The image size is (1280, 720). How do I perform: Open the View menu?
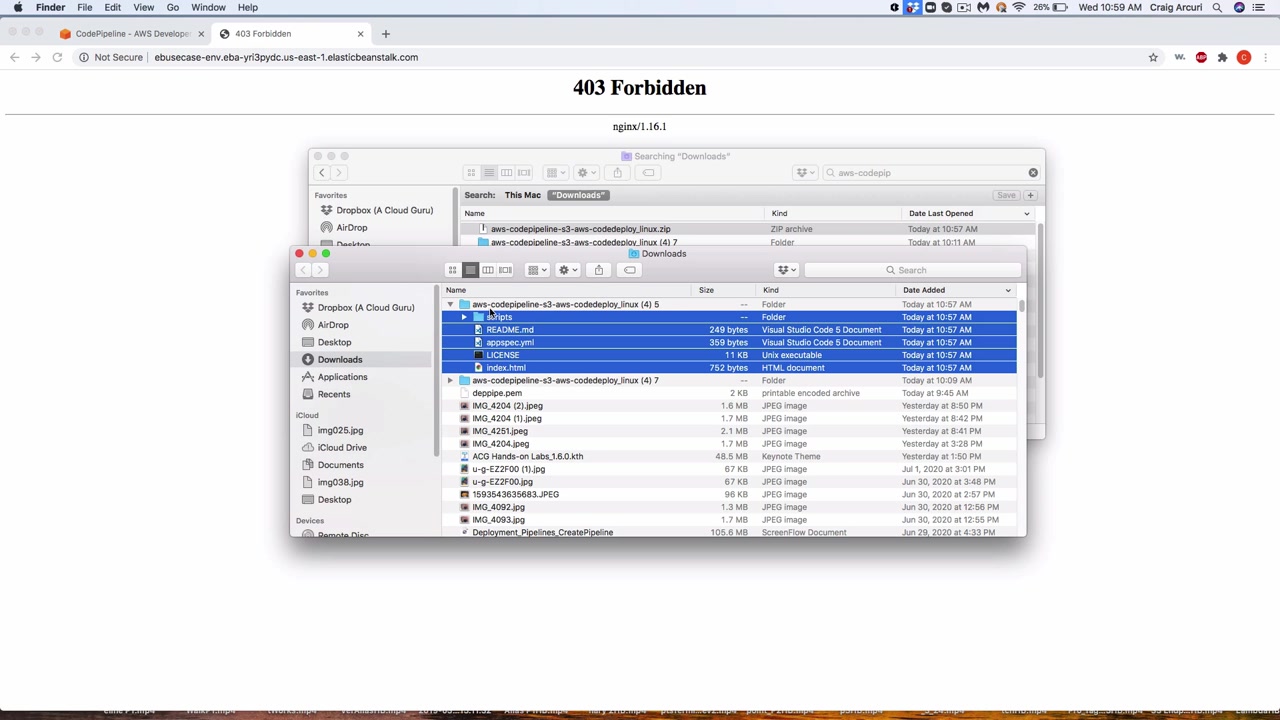[144, 7]
